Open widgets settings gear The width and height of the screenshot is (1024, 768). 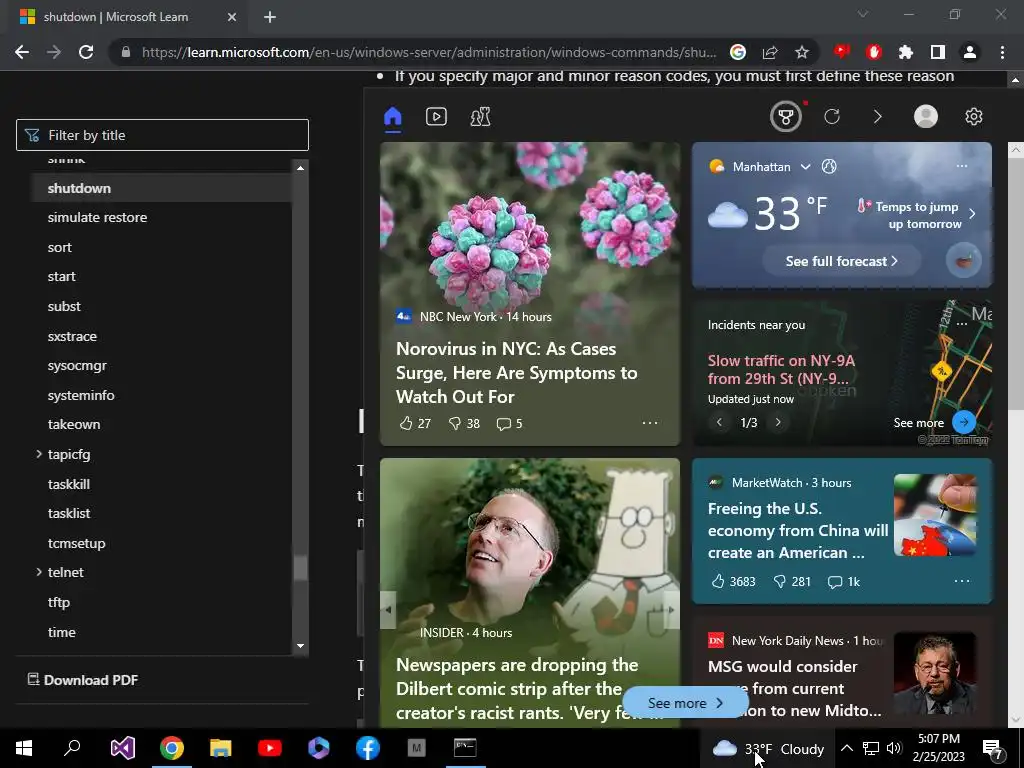coord(974,117)
